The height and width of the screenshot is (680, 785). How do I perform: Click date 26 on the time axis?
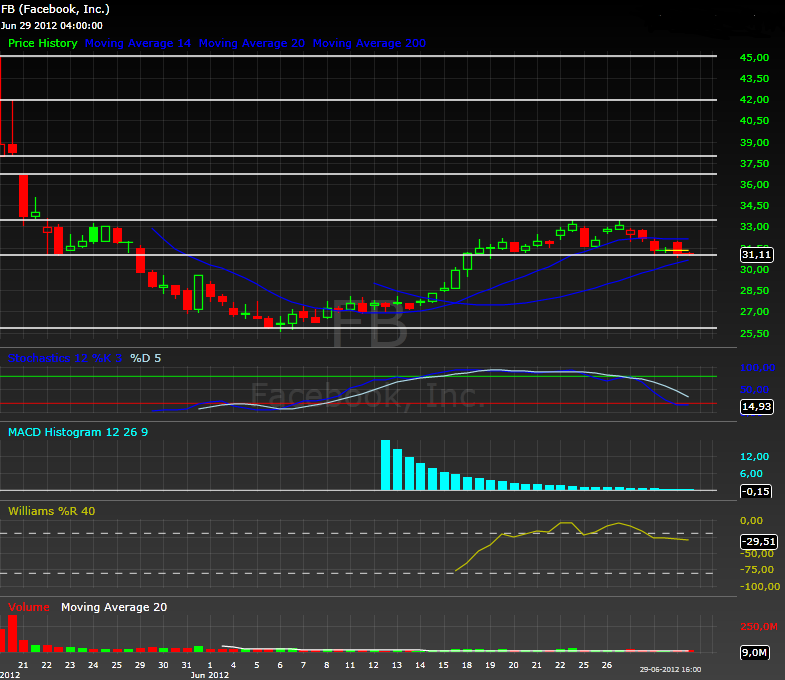coord(607,665)
